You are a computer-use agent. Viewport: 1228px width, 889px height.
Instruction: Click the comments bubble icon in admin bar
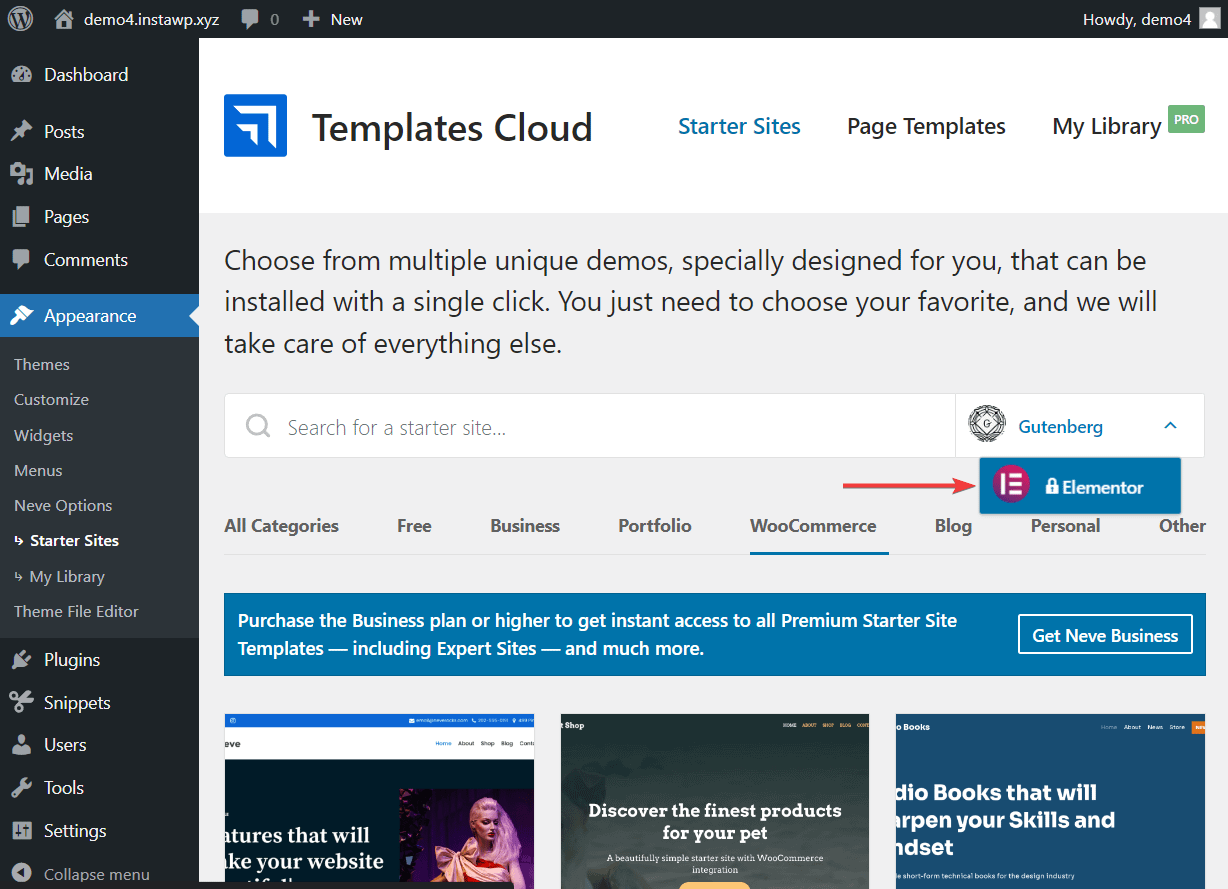click(251, 19)
